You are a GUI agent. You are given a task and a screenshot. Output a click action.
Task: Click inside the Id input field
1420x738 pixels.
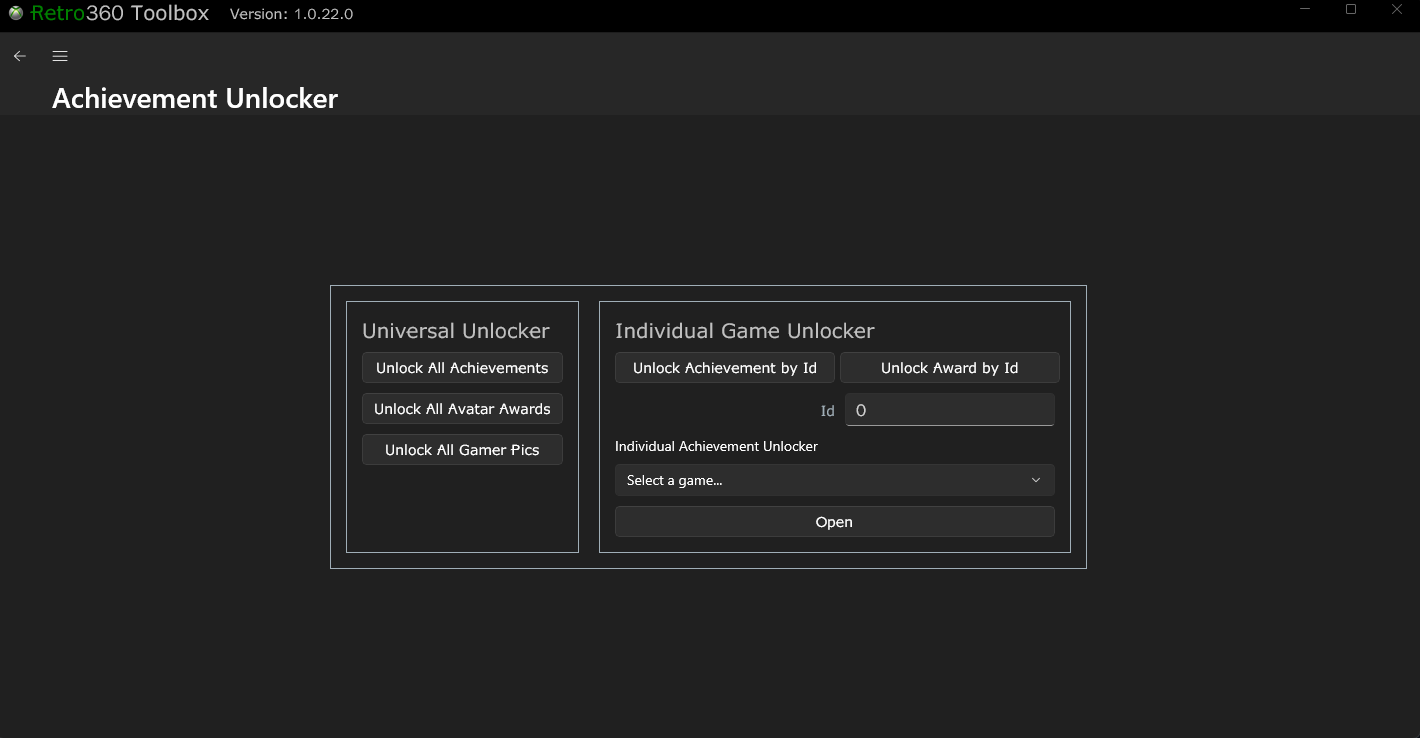(949, 410)
